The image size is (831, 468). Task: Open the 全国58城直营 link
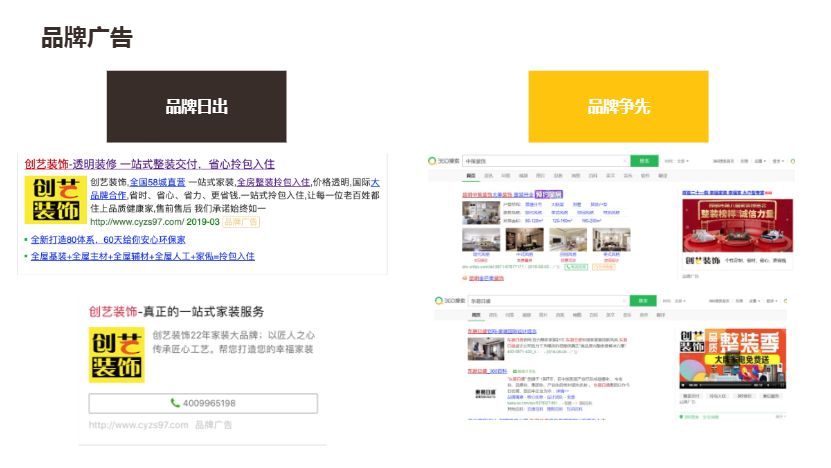(157, 182)
